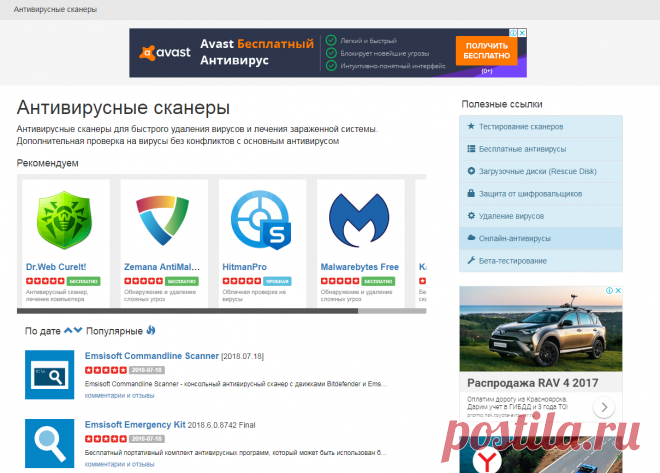Open Бесплатные антивирусы in useful links
Screen dimensions: 660x473
541,149
